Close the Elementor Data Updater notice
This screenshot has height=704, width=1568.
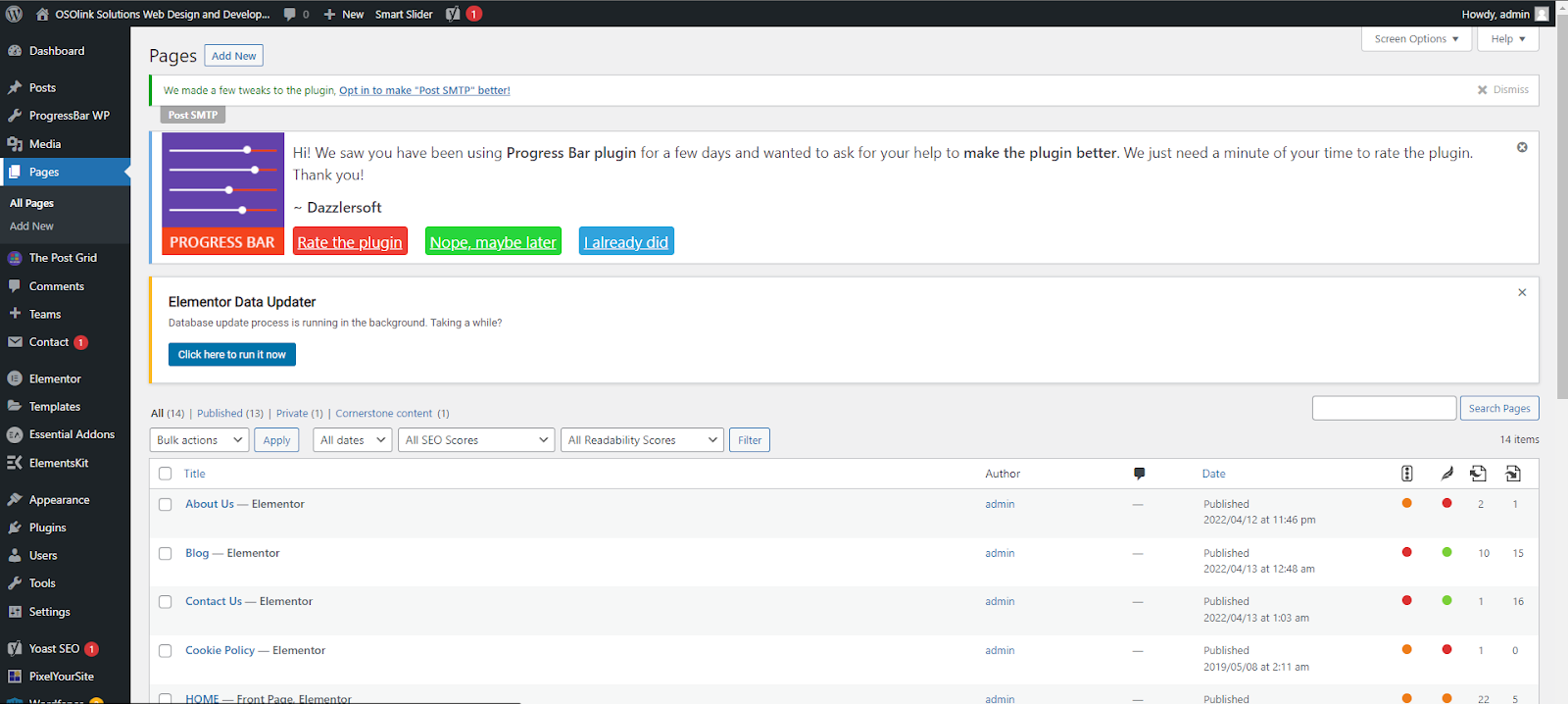1522,292
